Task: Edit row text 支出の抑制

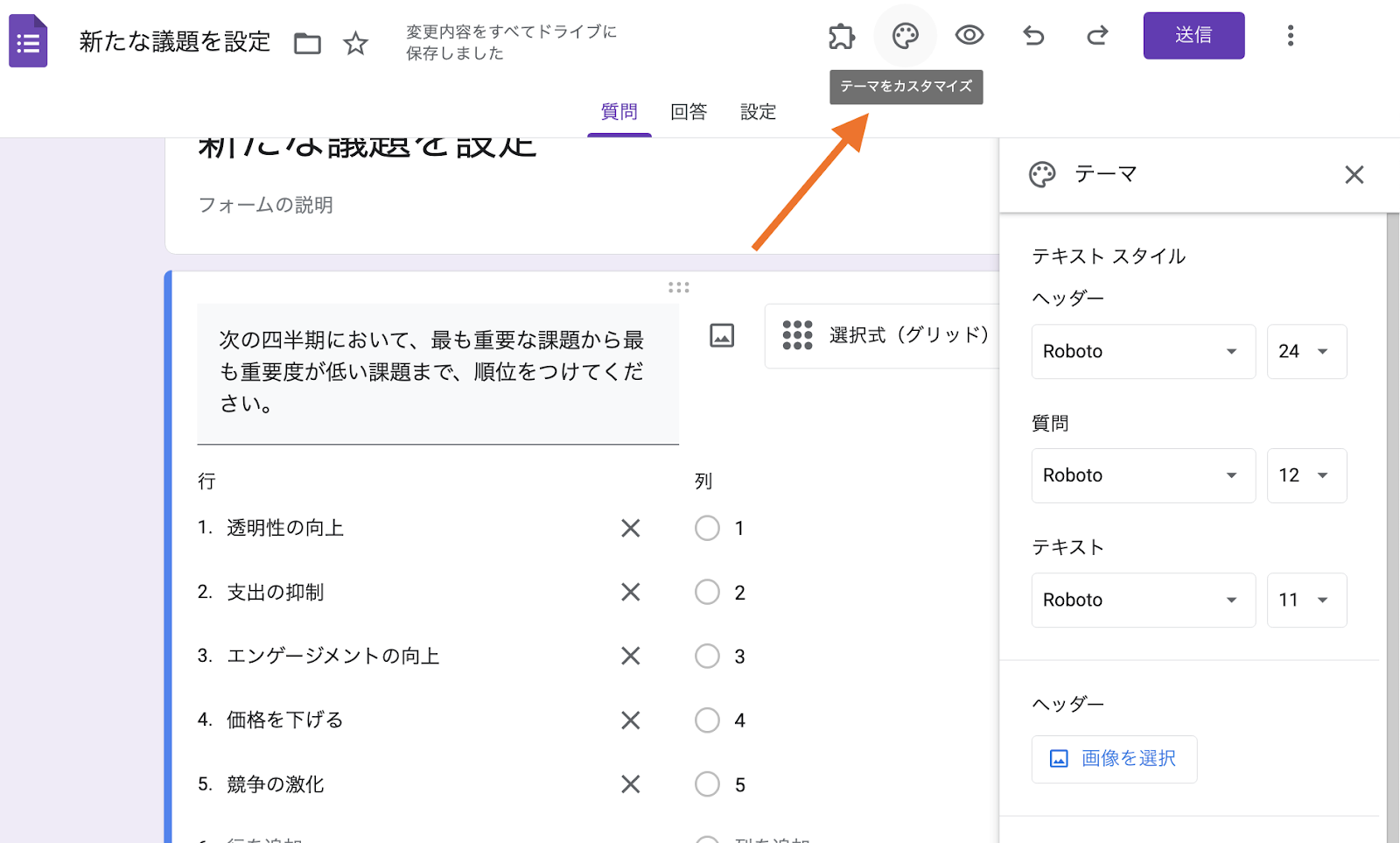Action: pos(276,593)
